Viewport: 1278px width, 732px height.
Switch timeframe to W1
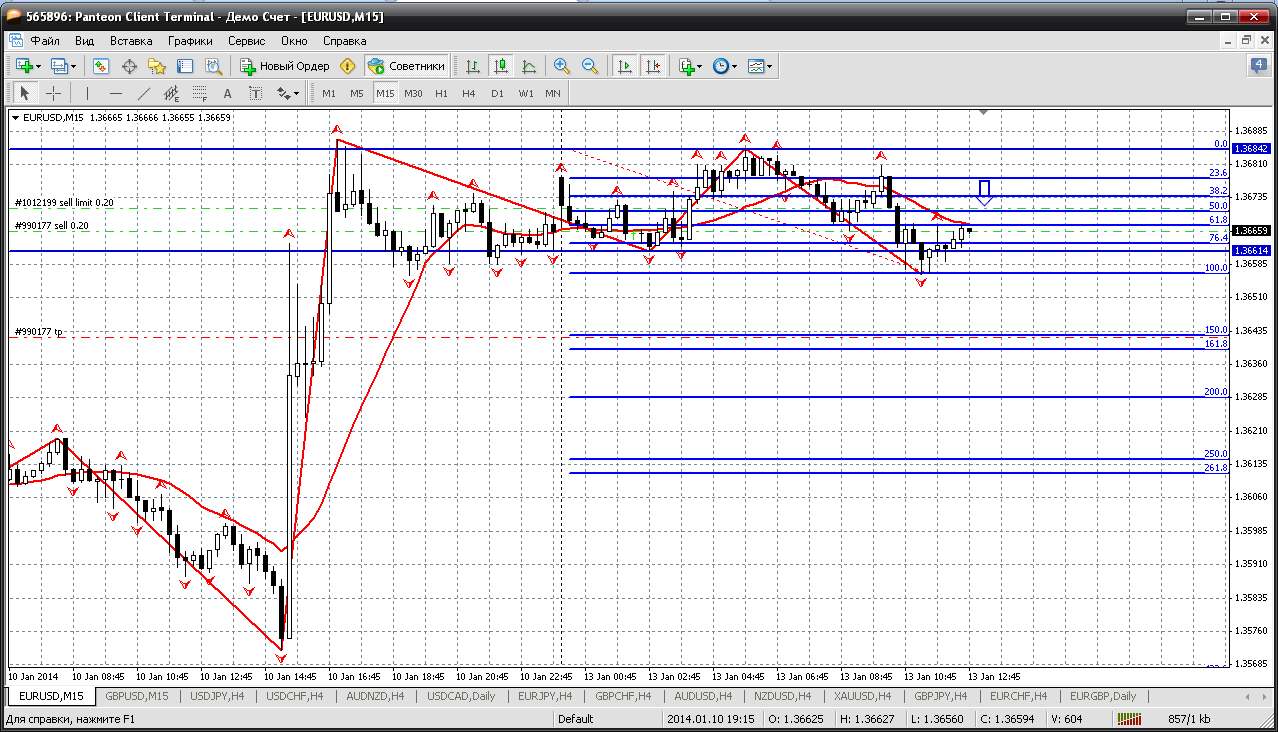pyautogui.click(x=525, y=93)
